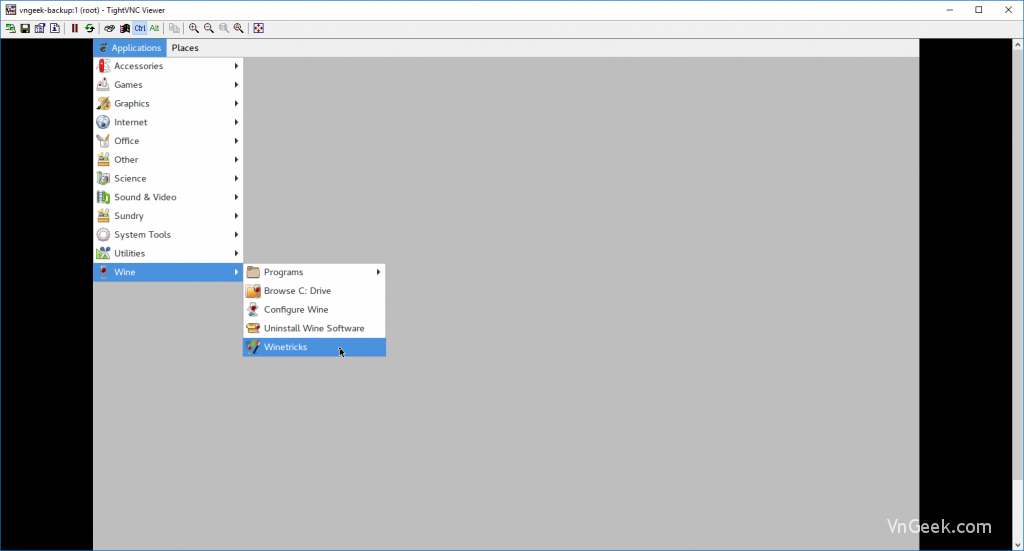
Task: Open the Places menu
Action: [x=185, y=48]
